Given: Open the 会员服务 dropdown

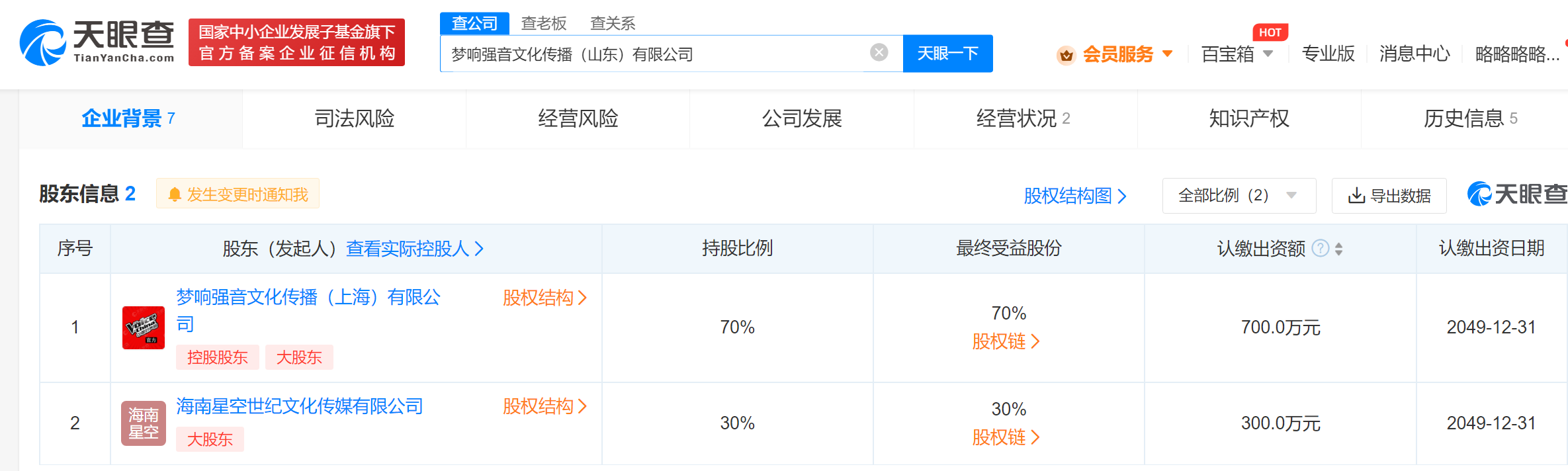Looking at the screenshot, I should (x=1127, y=54).
